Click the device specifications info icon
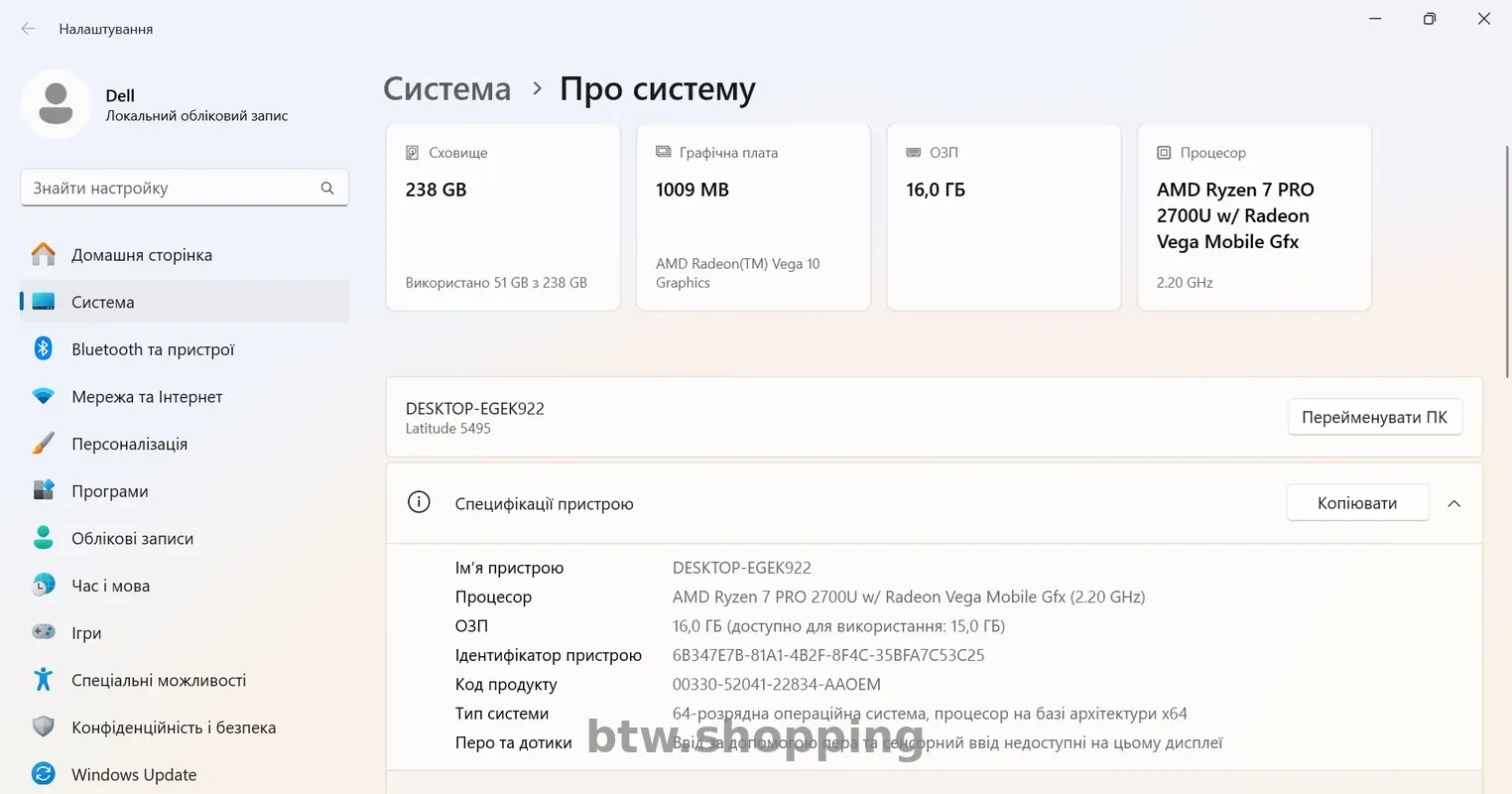1512x794 pixels. 419,502
